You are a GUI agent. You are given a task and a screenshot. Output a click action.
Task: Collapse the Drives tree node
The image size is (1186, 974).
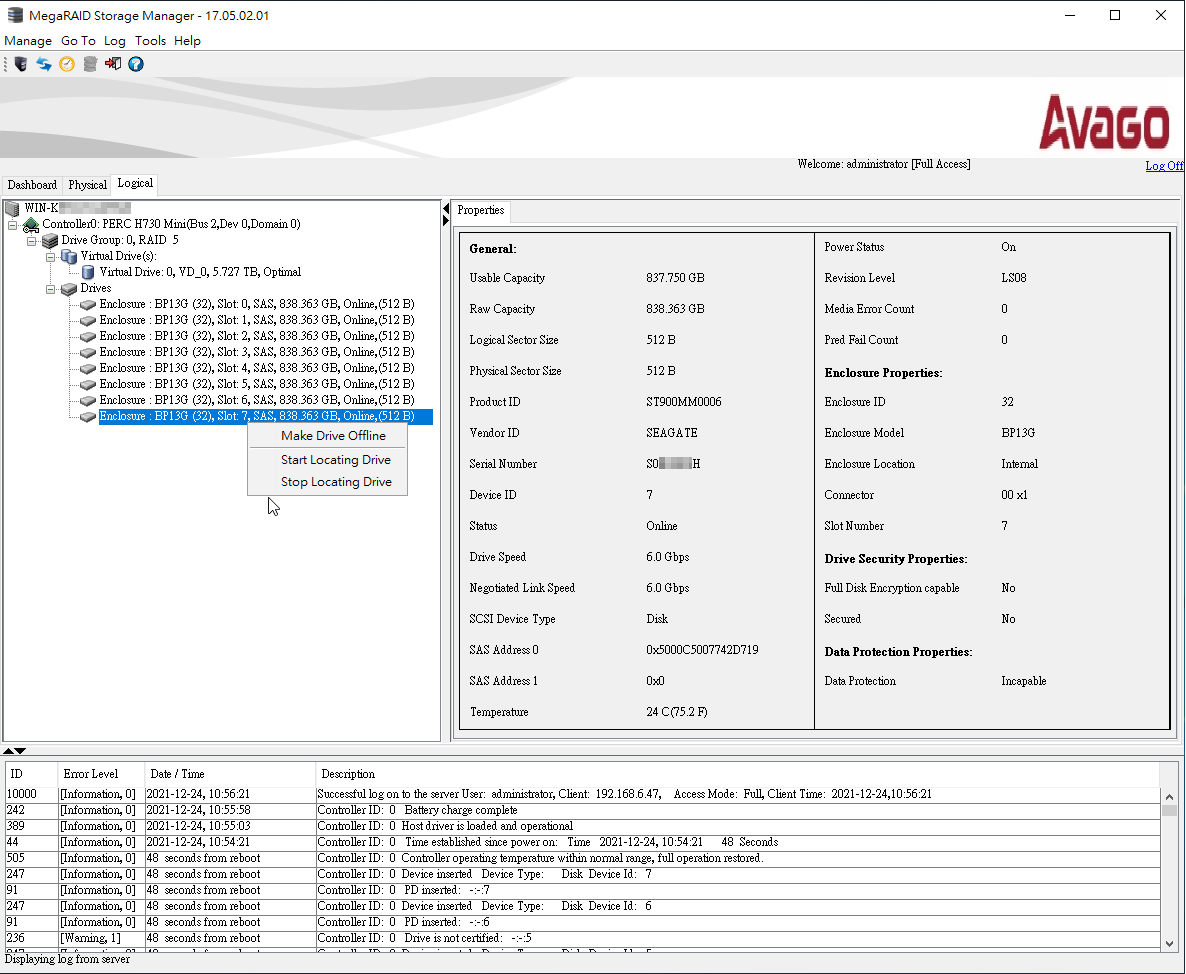pyautogui.click(x=51, y=289)
